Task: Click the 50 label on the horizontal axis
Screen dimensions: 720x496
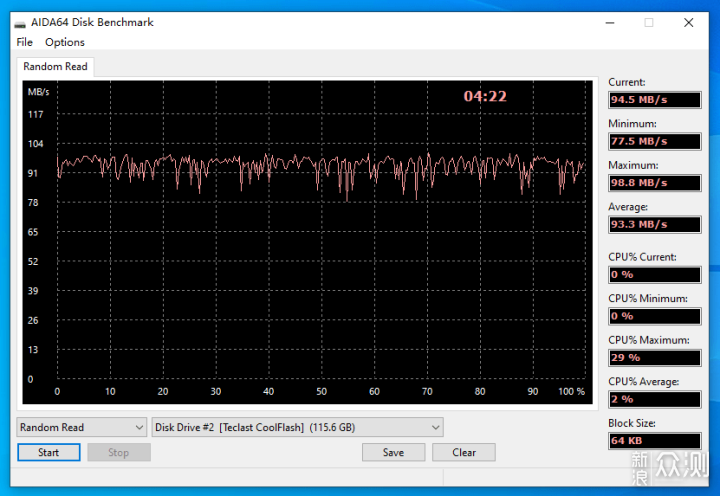Action: 321,391
